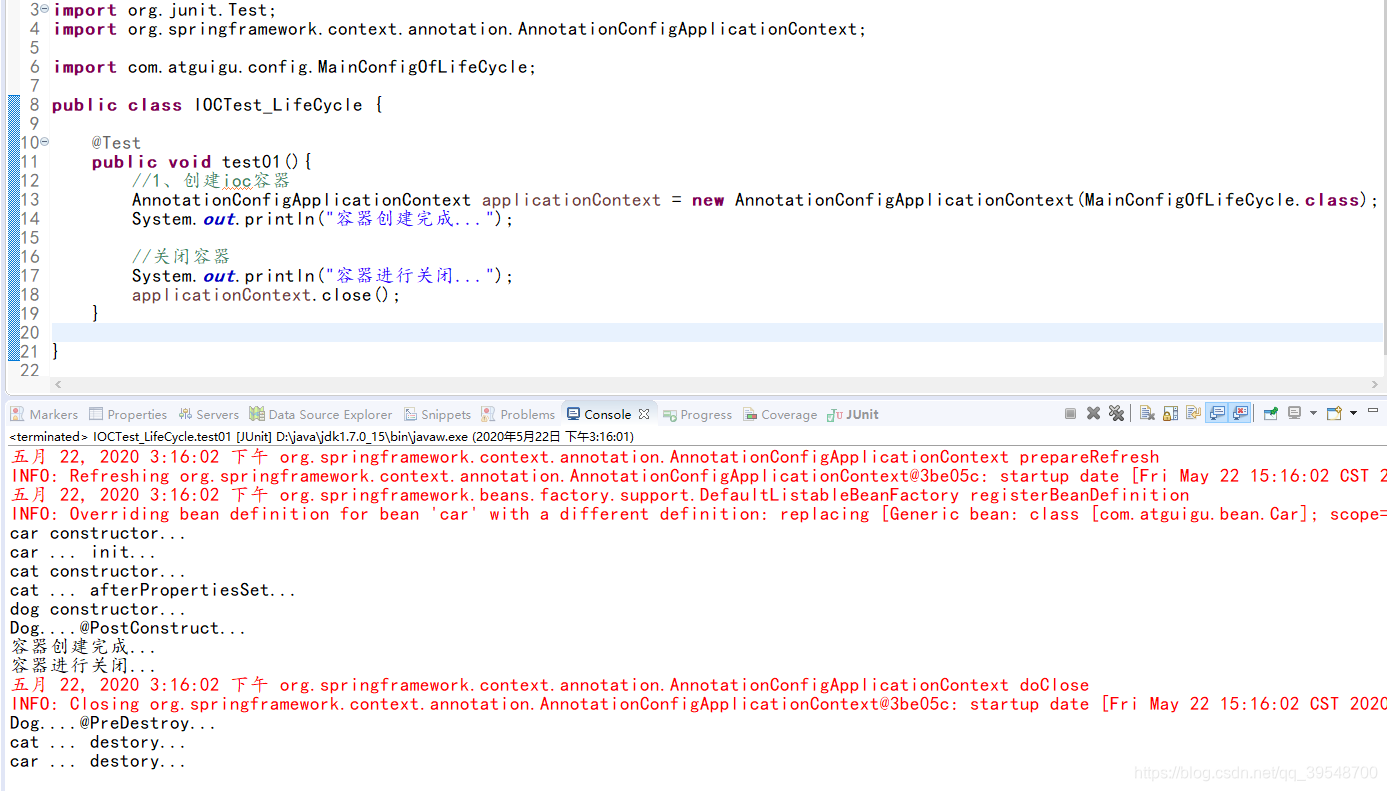
Task: Click editor horizontal scrollbar right arrow
Action: [1377, 384]
